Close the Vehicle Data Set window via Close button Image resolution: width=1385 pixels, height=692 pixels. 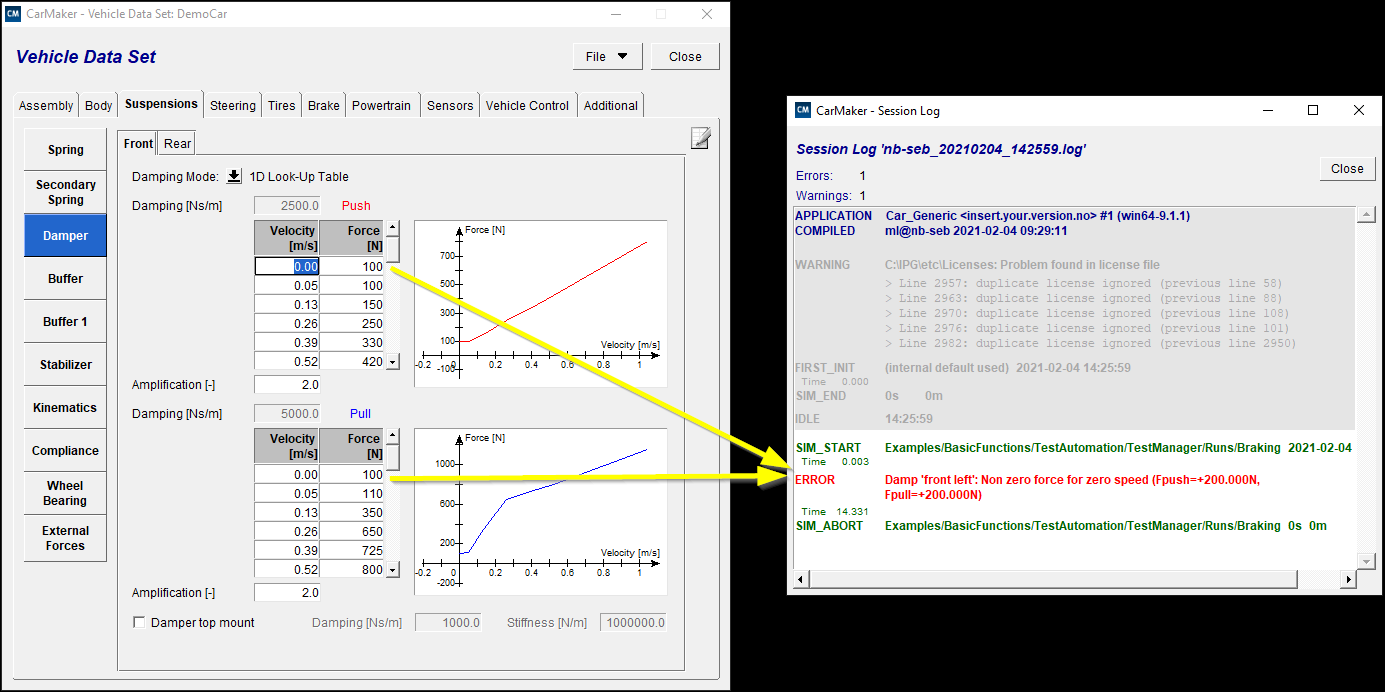tap(685, 57)
